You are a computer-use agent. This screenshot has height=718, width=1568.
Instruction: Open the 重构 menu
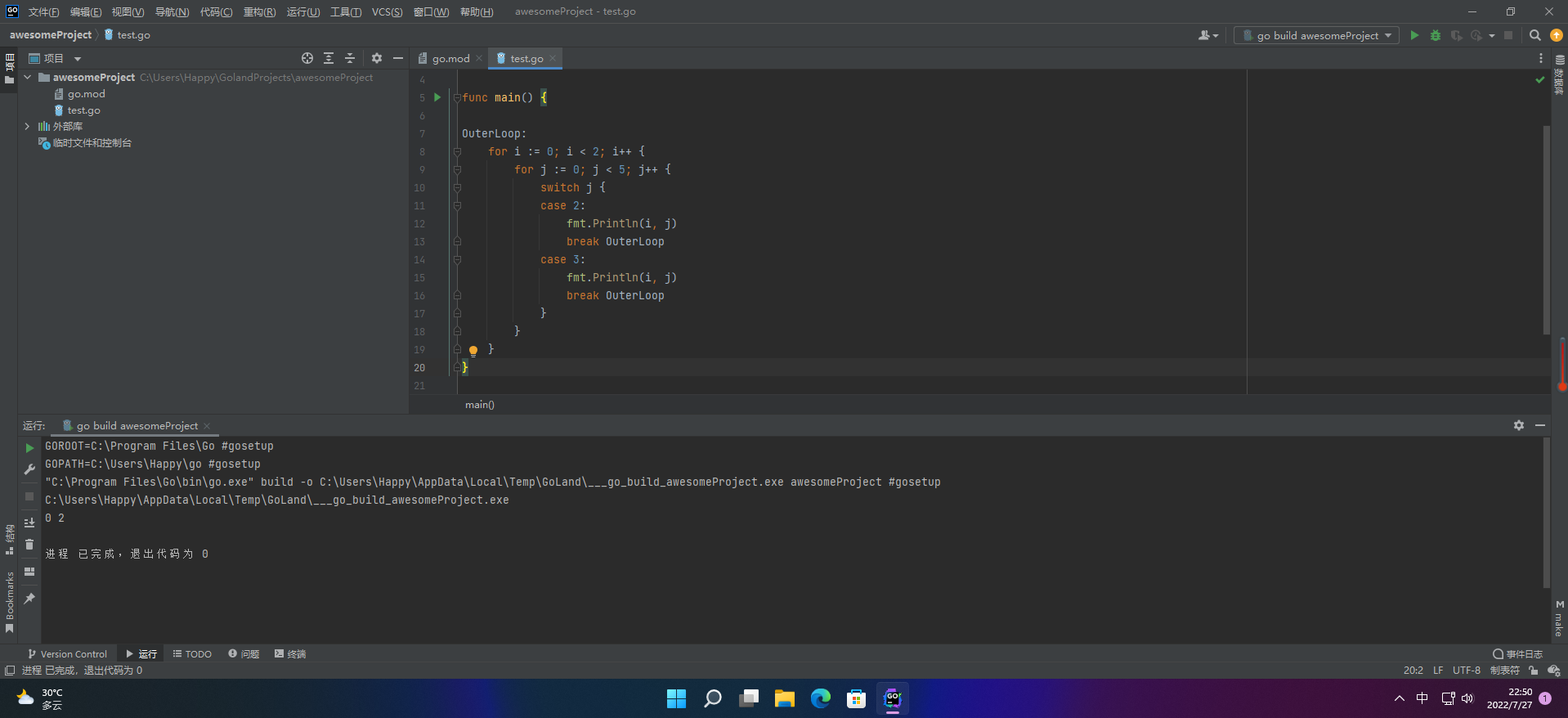click(259, 11)
